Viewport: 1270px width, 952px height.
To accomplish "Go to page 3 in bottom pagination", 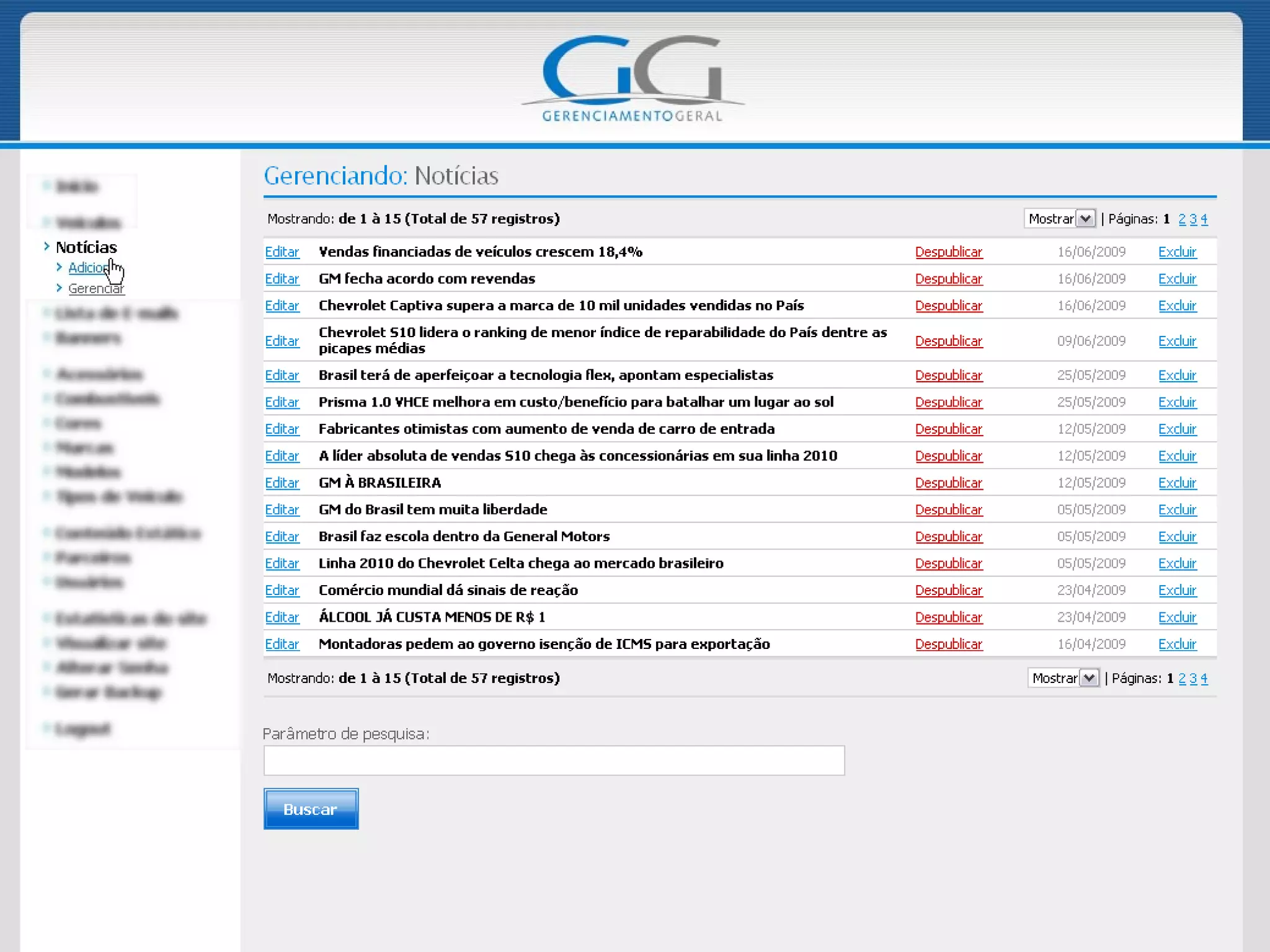I will pos(1193,678).
